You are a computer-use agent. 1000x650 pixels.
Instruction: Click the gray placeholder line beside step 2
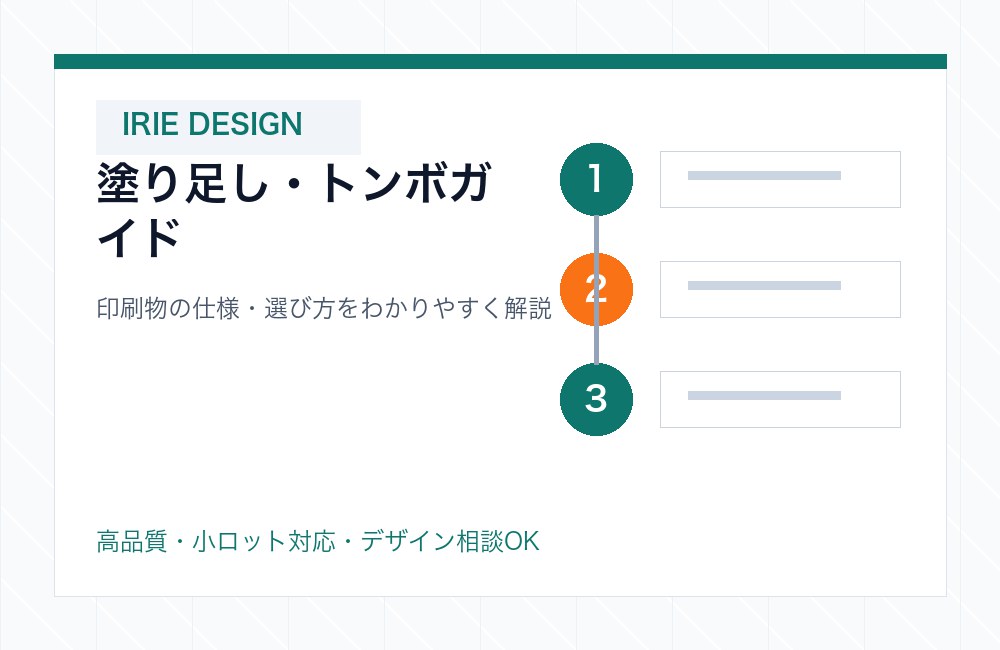pos(764,286)
